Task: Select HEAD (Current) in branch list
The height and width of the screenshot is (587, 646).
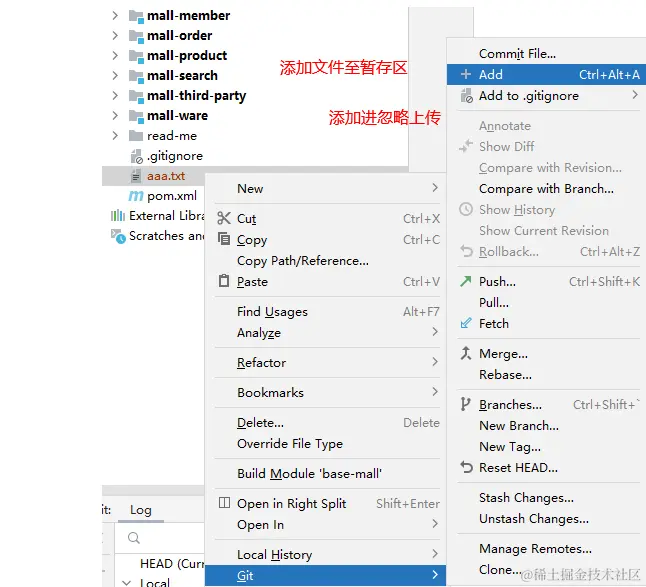Action: 172,563
